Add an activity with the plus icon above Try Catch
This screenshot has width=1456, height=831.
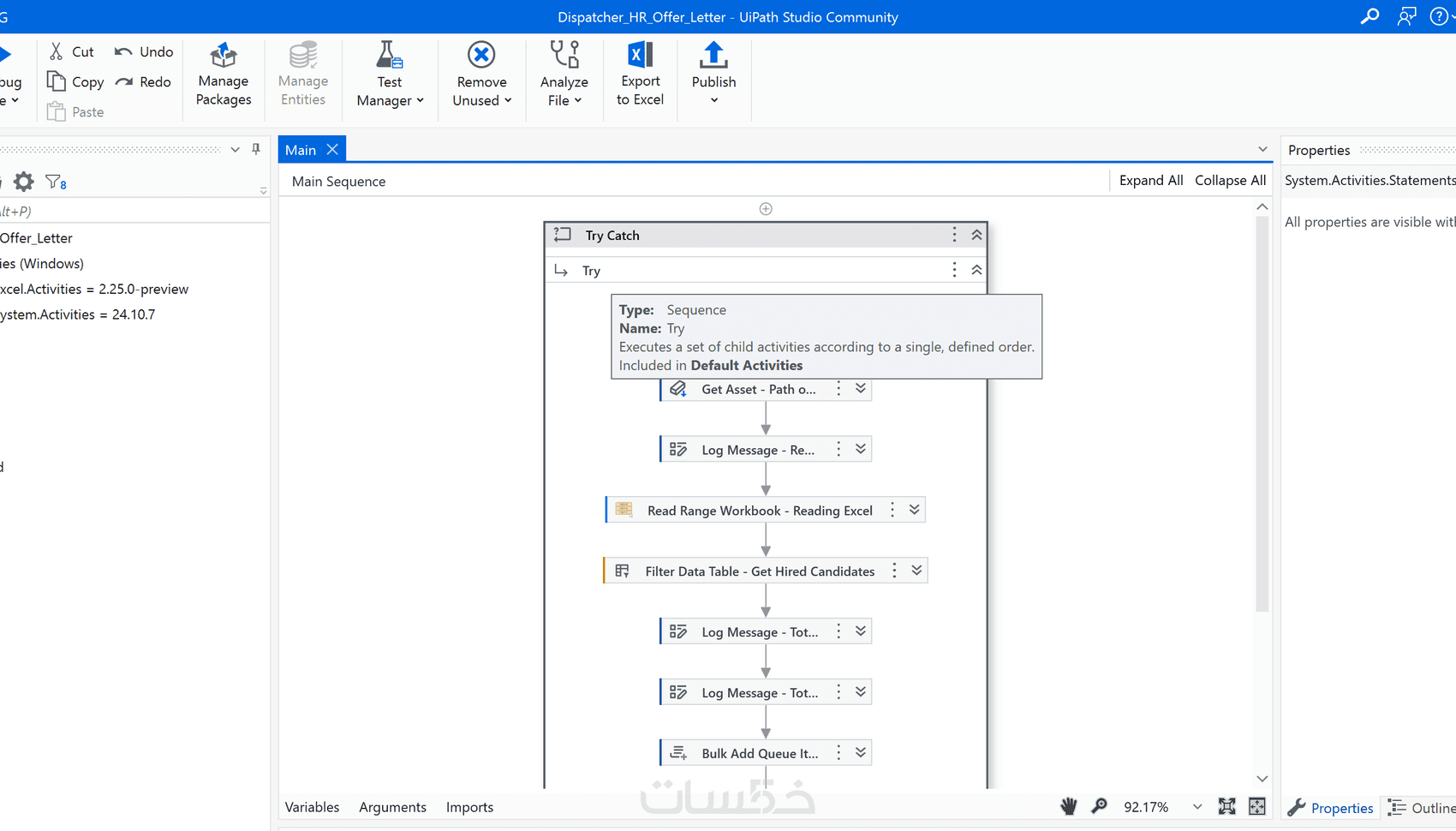pyautogui.click(x=766, y=209)
